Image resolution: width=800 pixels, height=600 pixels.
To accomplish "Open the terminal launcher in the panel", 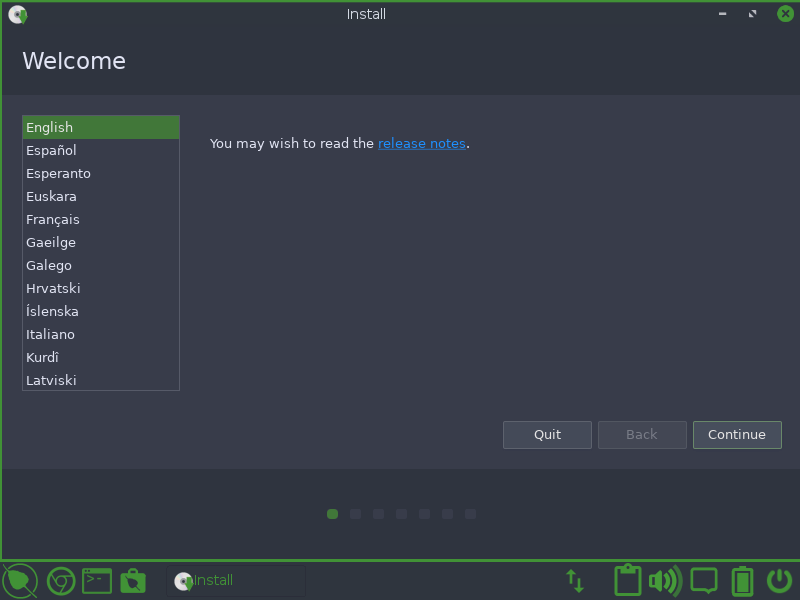I will pyautogui.click(x=97, y=581).
